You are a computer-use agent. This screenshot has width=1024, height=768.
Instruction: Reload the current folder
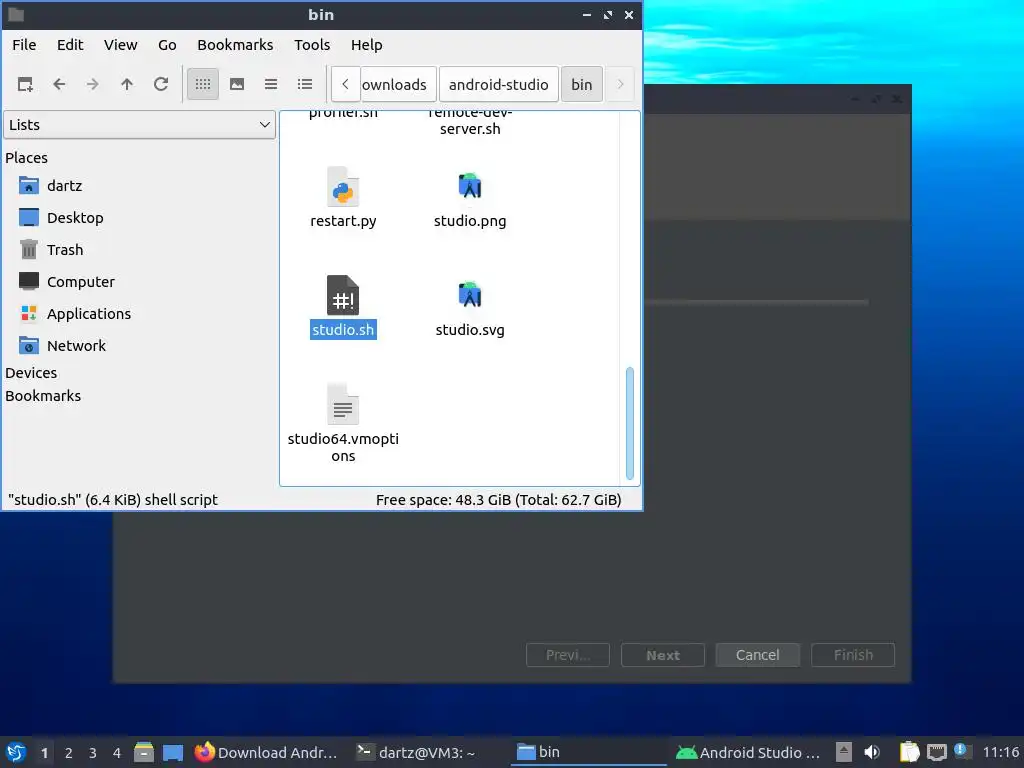coord(161,84)
